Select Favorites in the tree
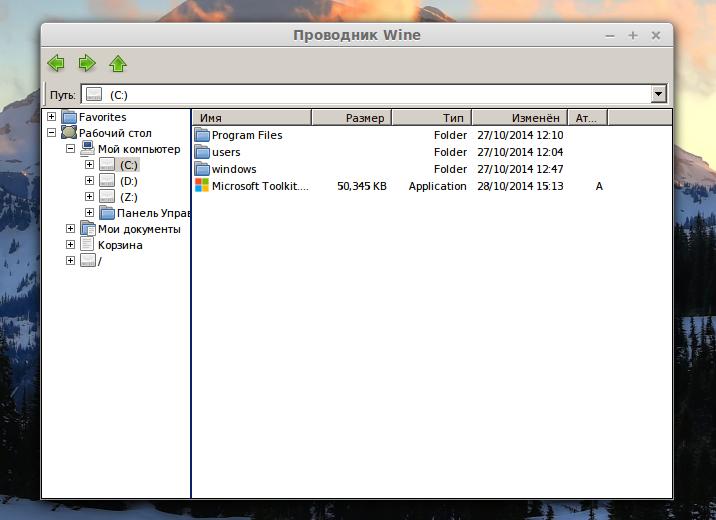Image resolution: width=716 pixels, height=520 pixels. coord(103,117)
